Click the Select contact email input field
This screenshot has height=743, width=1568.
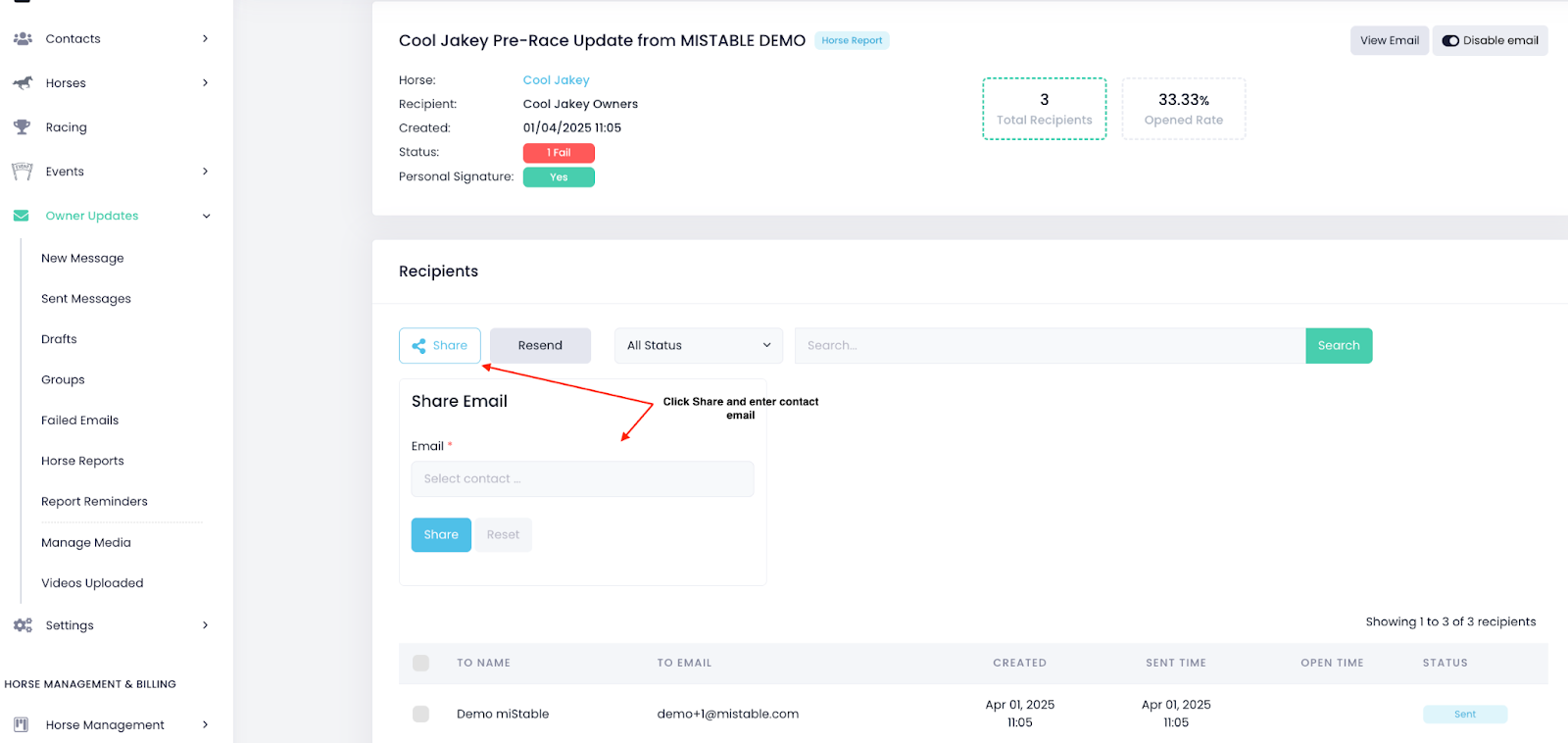tap(581, 478)
